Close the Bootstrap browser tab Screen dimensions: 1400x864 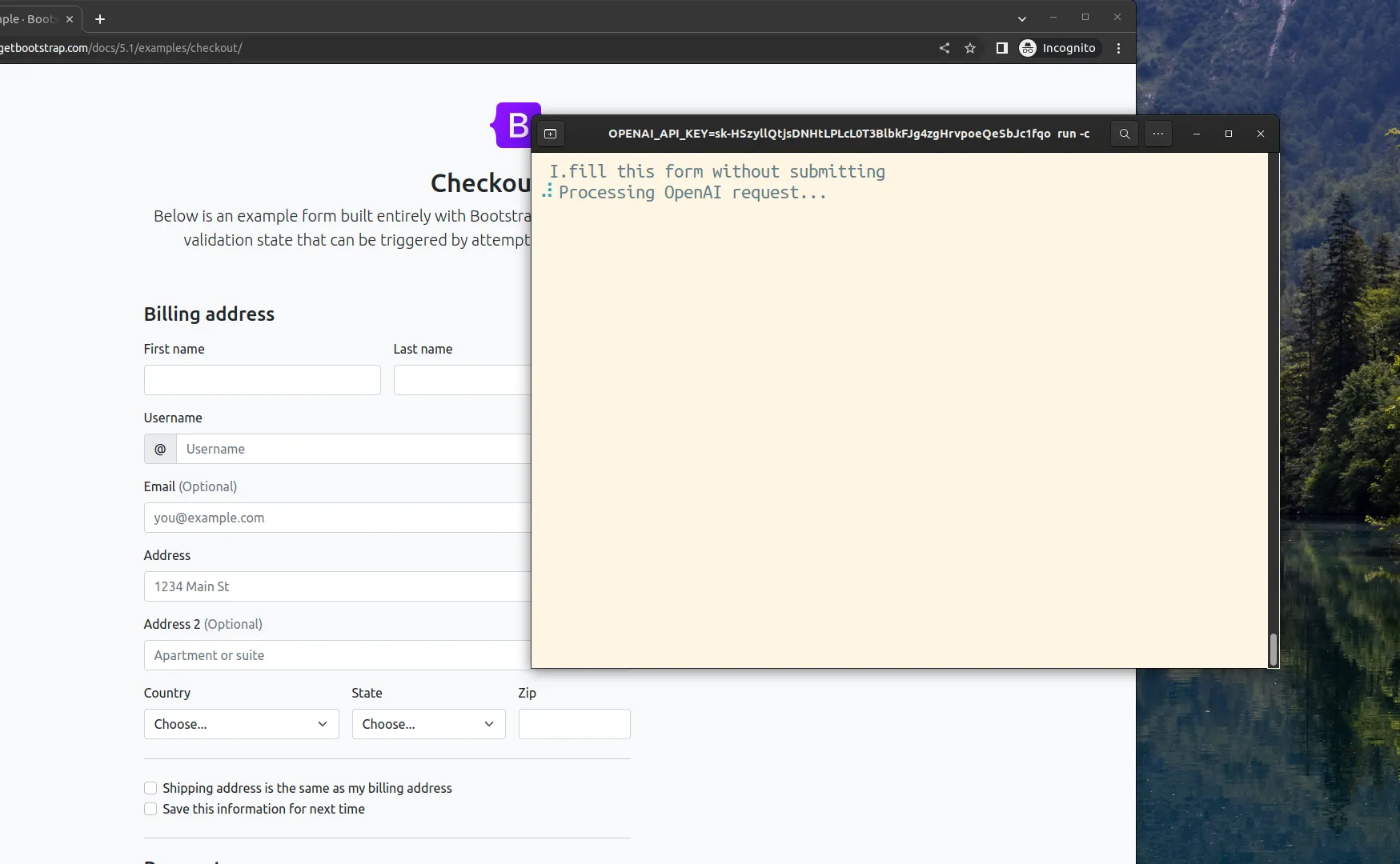(70, 19)
